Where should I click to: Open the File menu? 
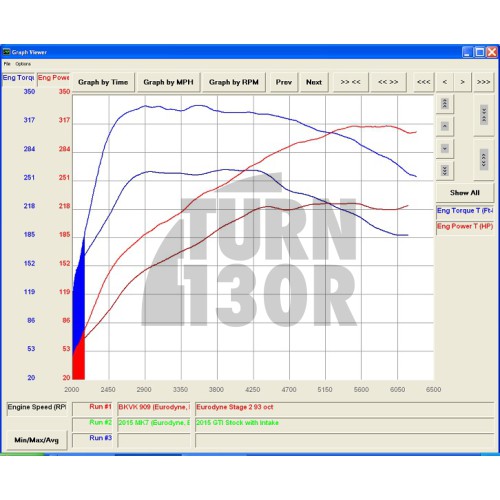tap(7, 64)
